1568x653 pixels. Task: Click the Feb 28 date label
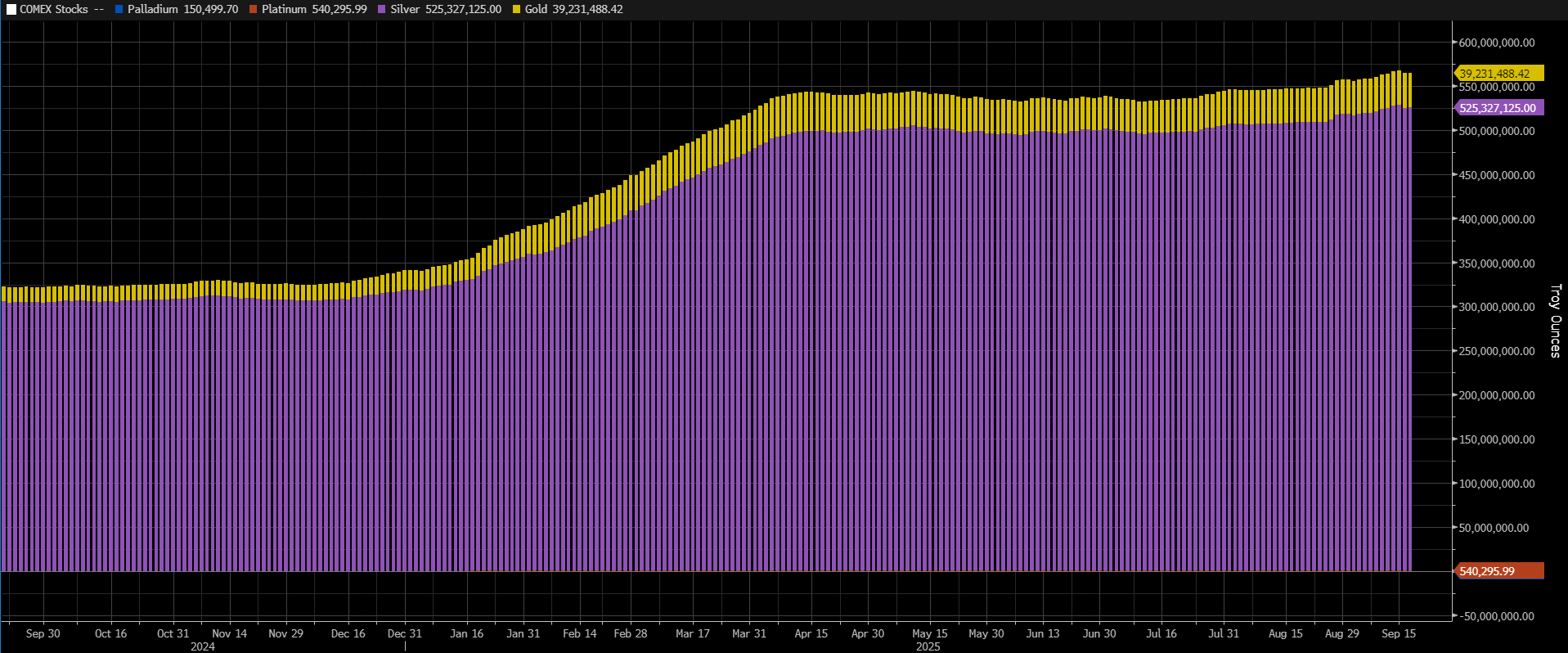point(631,633)
